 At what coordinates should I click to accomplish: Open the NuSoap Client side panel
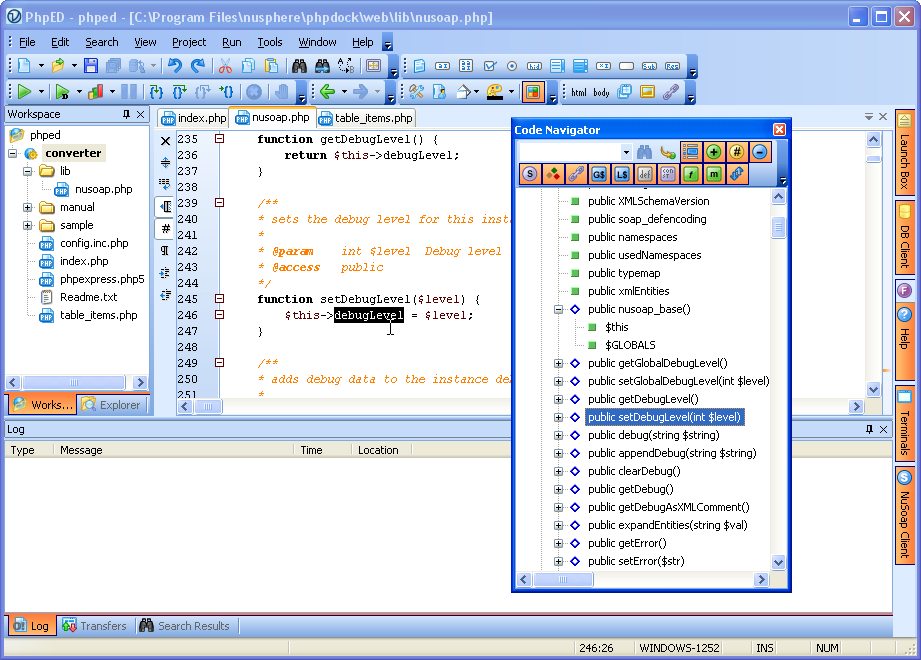click(905, 514)
